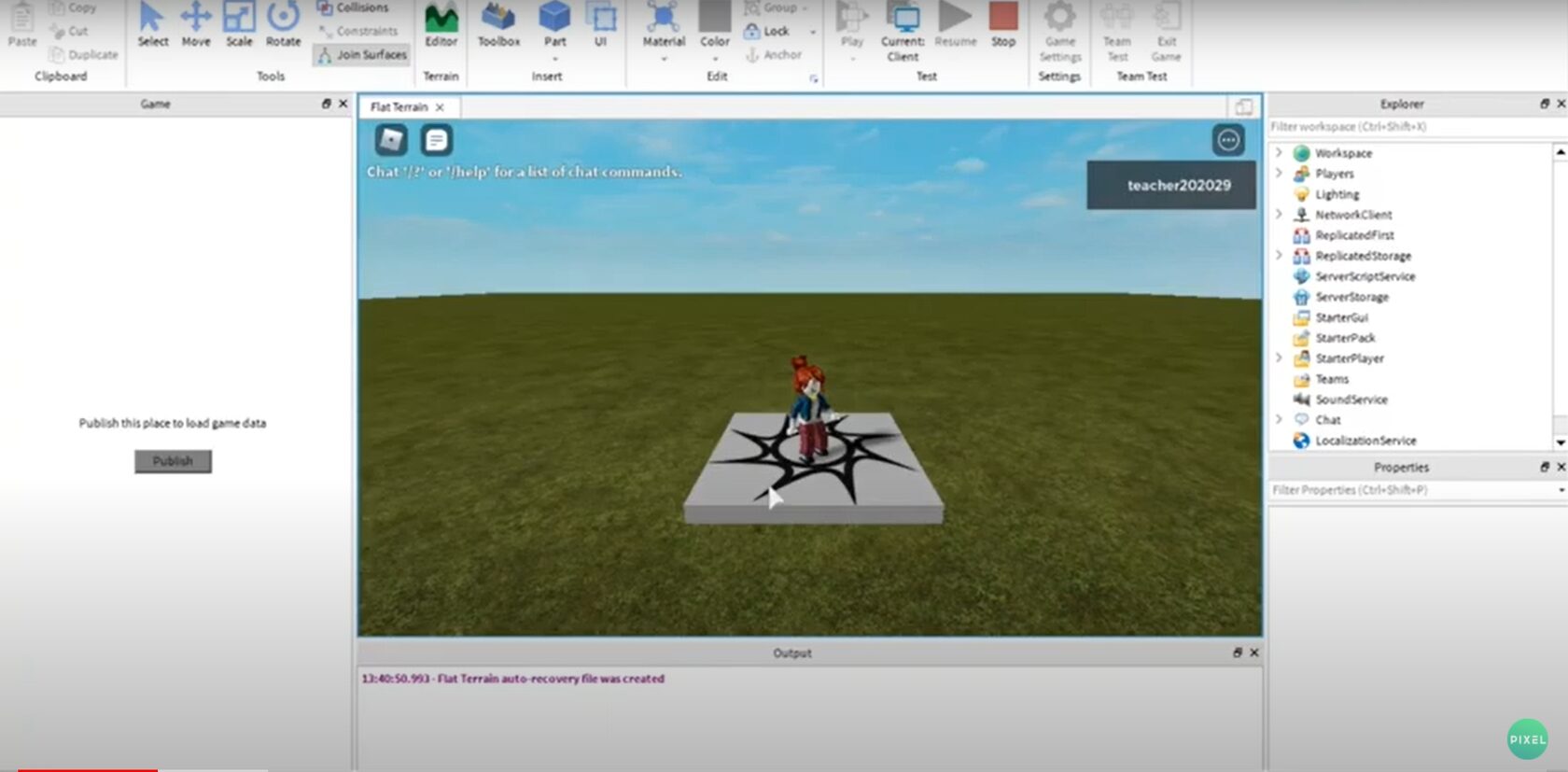Expand the Workspace node
Image resolution: width=1568 pixels, height=772 pixels.
(1280, 152)
